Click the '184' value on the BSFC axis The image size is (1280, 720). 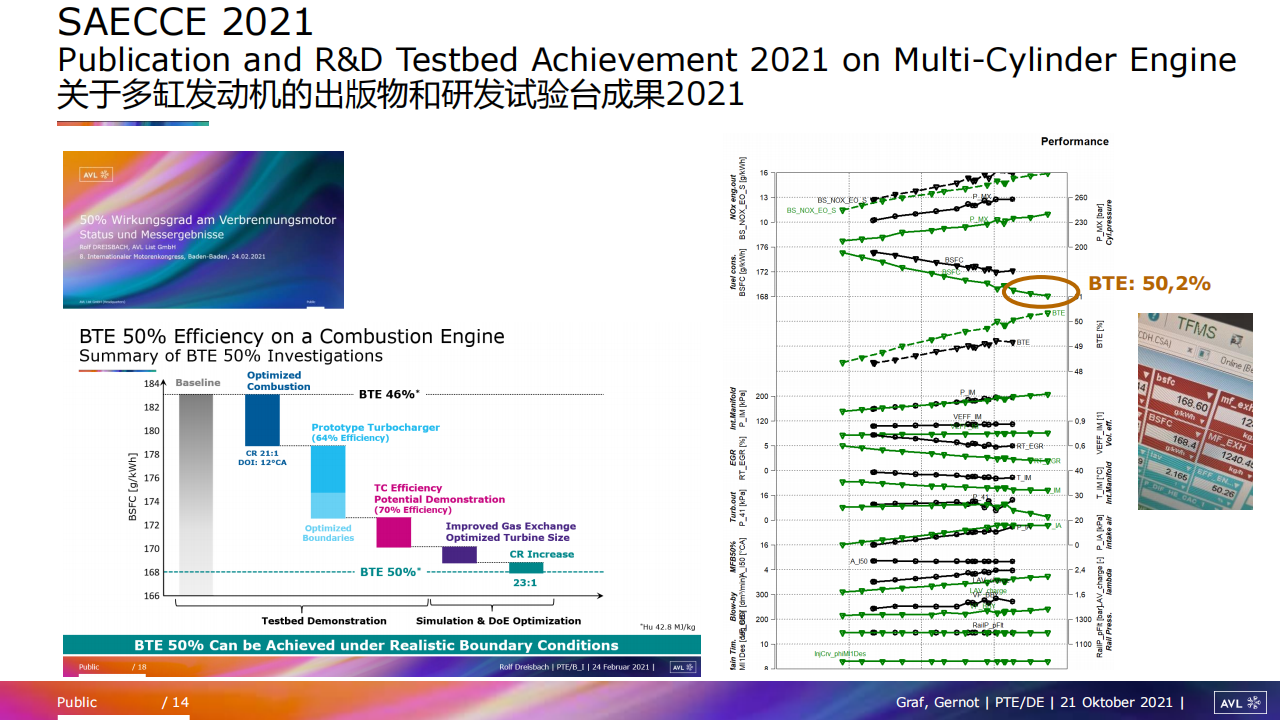(151, 384)
